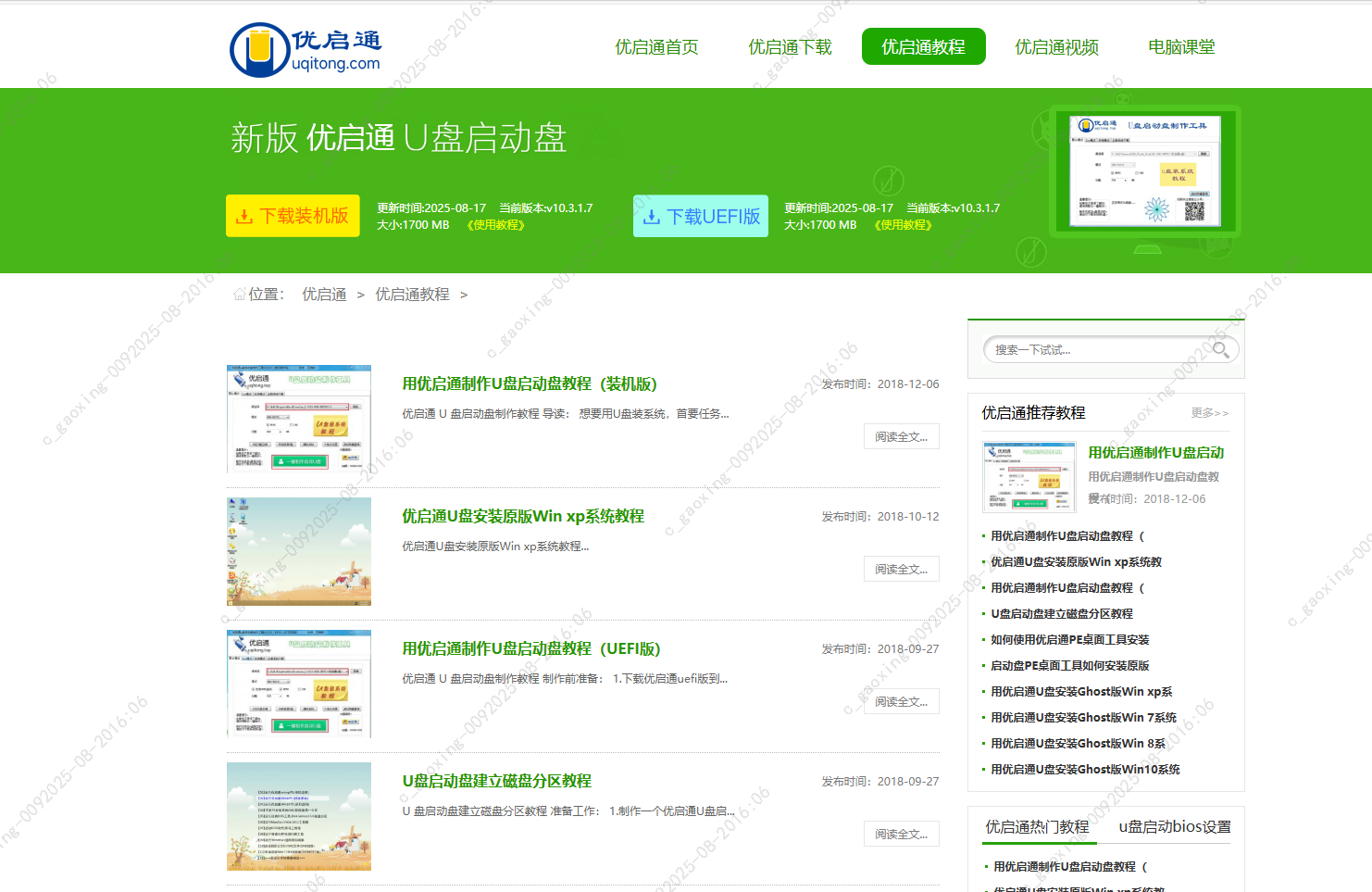This screenshot has width=1372, height=892.
Task: Click 优启通教程 in the breadcrumb path
Action: (x=412, y=295)
